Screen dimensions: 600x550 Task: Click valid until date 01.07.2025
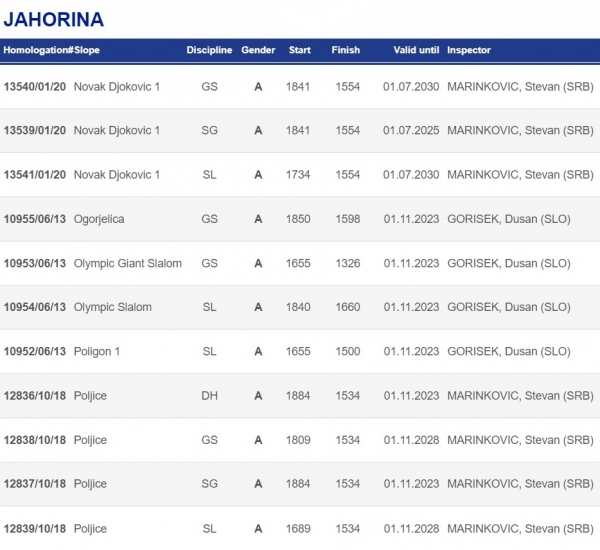411,131
